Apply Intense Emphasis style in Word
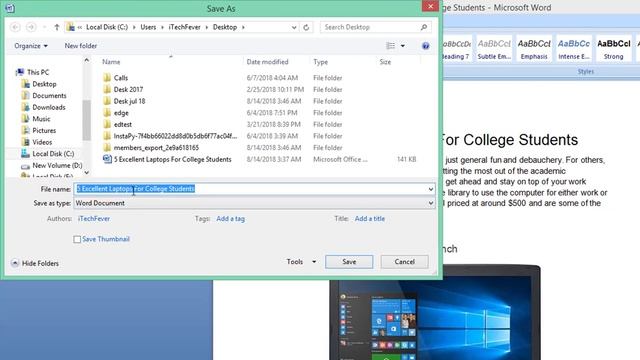This screenshot has height=360, width=640. pos(573,49)
